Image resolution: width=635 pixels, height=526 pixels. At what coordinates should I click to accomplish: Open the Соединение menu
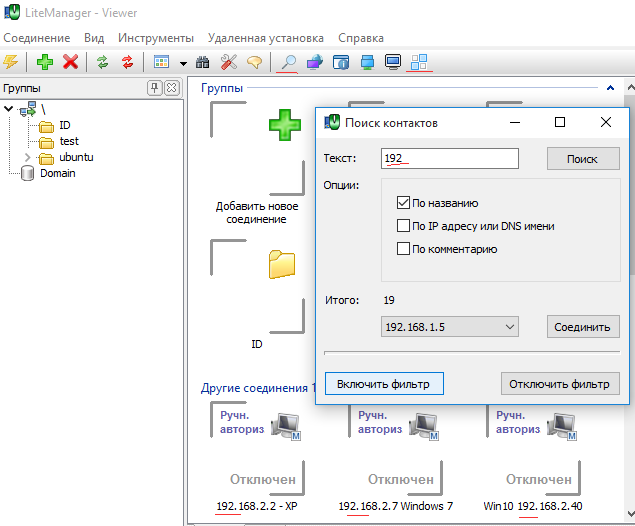36,38
